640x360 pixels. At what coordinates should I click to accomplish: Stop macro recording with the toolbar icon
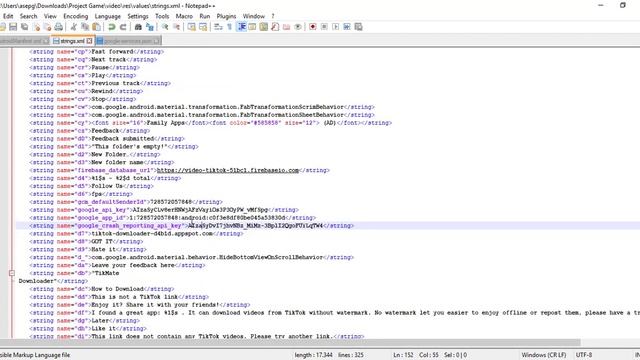point(324,27)
